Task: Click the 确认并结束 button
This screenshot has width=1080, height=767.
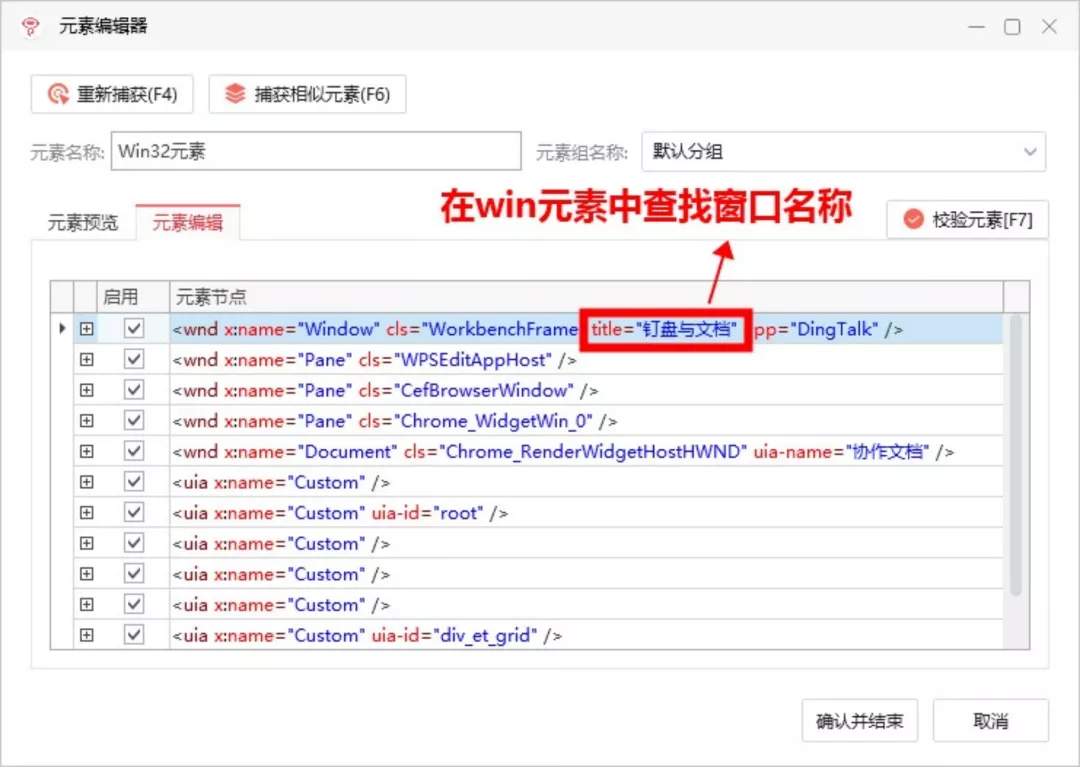Action: pos(860,721)
